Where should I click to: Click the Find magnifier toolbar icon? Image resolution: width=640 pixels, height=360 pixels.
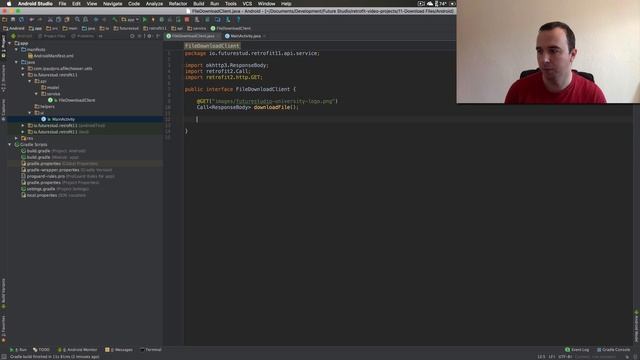77,20
